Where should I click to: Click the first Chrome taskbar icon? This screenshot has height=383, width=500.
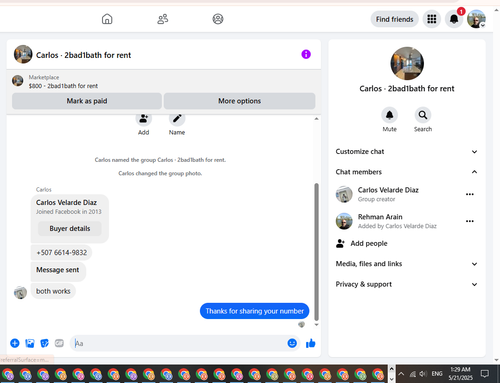click(8, 374)
